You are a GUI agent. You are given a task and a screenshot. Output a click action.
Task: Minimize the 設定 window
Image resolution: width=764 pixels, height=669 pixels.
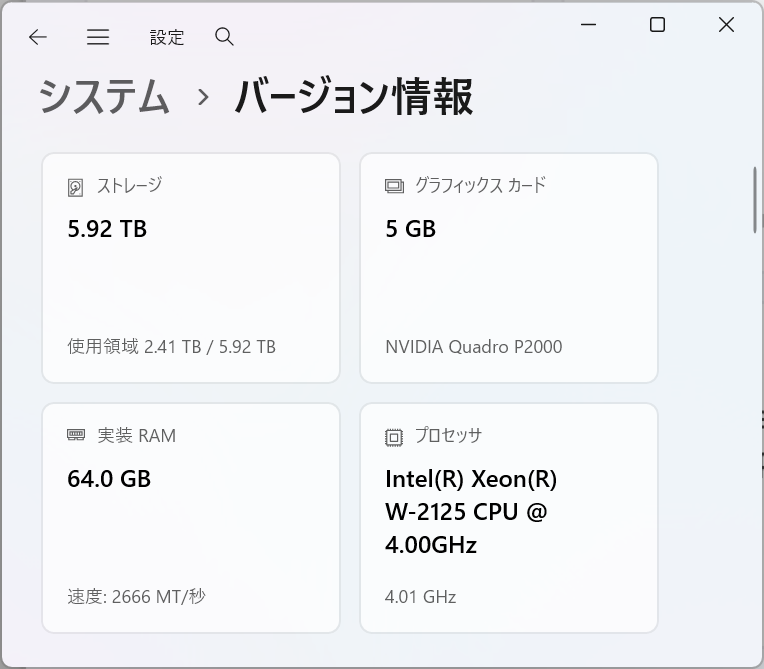click(588, 25)
